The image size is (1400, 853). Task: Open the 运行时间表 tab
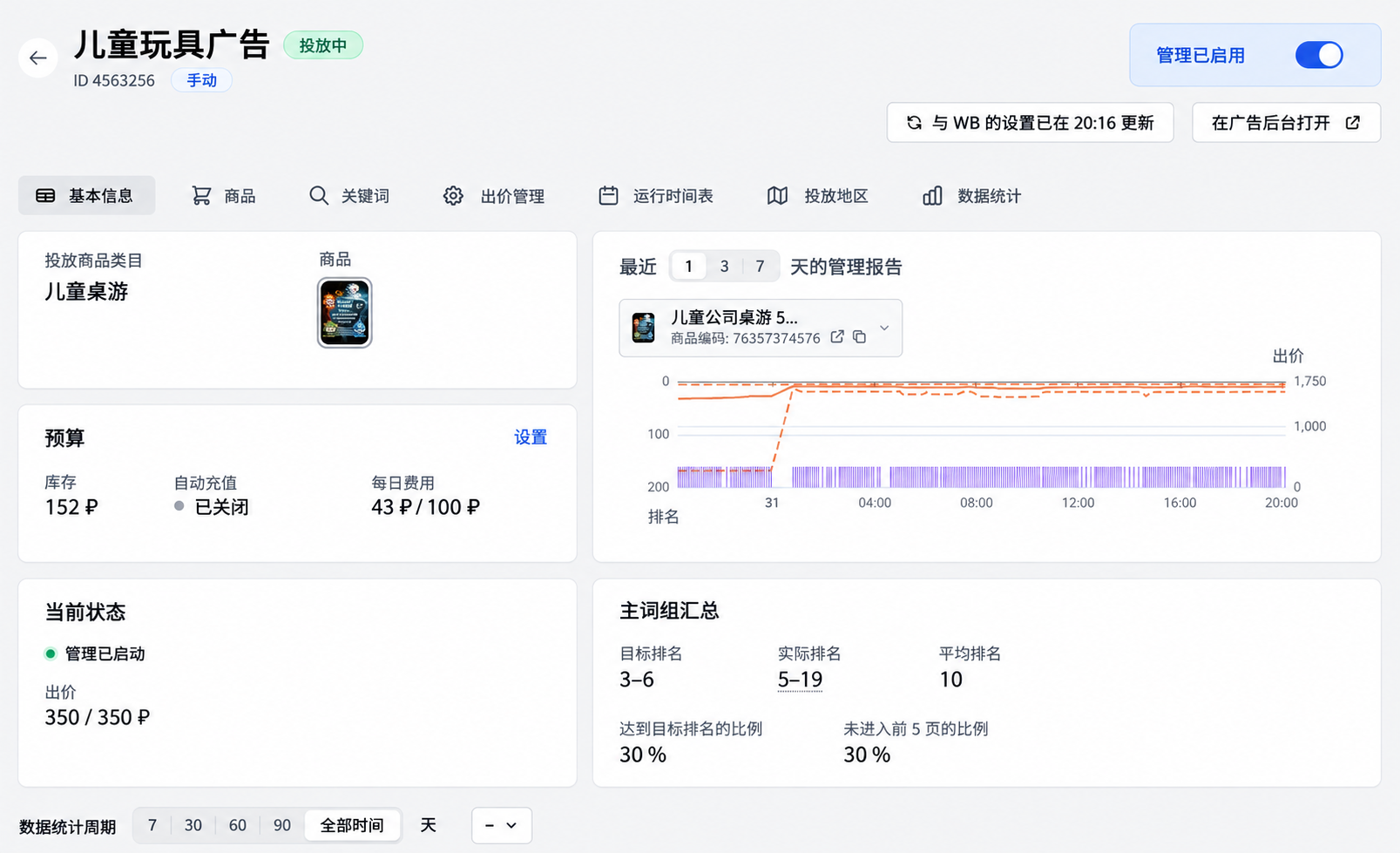pyautogui.click(x=656, y=196)
